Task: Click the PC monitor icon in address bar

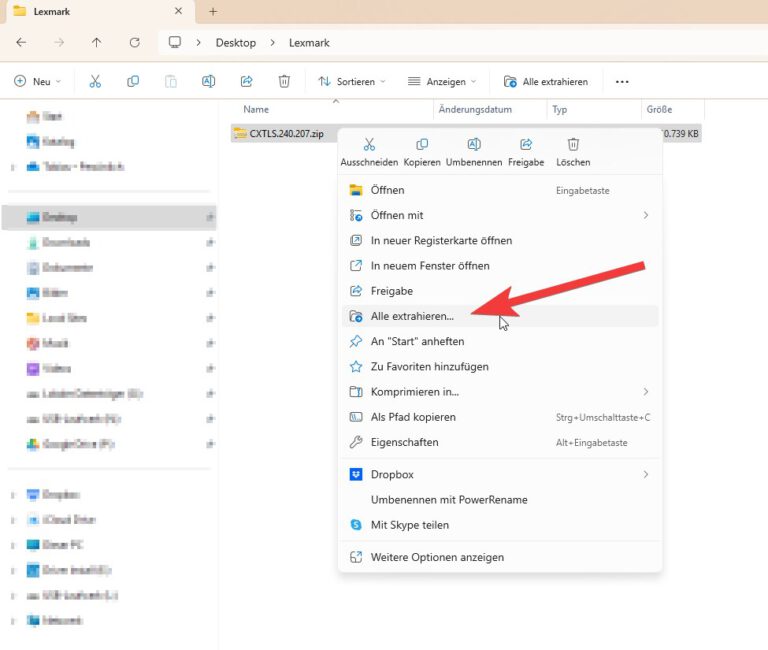Action: [175, 42]
